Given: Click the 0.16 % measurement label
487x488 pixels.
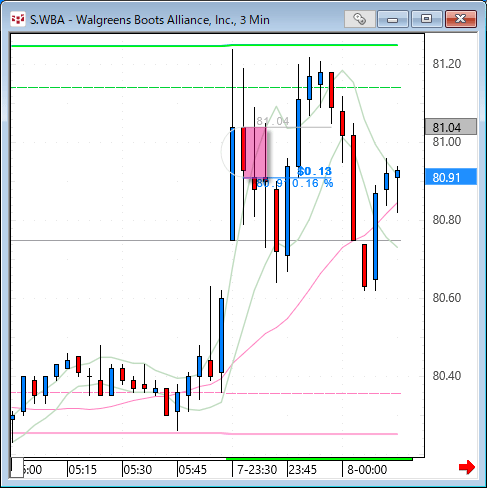Looking at the screenshot, I should click(x=312, y=183).
